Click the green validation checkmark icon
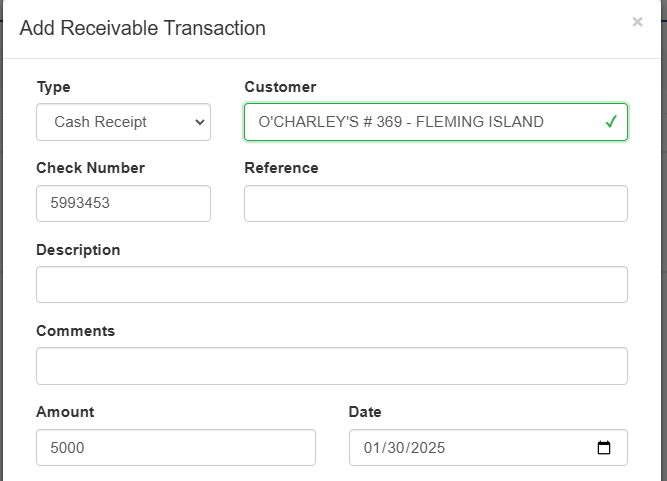 click(x=611, y=122)
